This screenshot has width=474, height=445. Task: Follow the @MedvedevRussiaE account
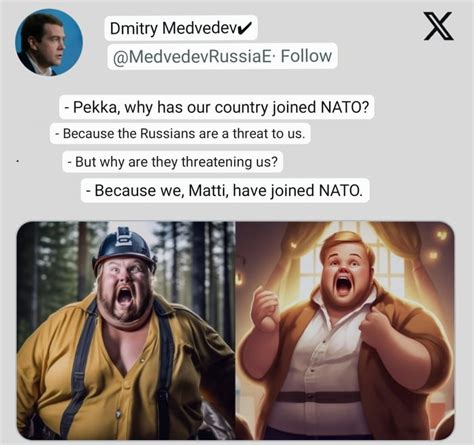[306, 56]
